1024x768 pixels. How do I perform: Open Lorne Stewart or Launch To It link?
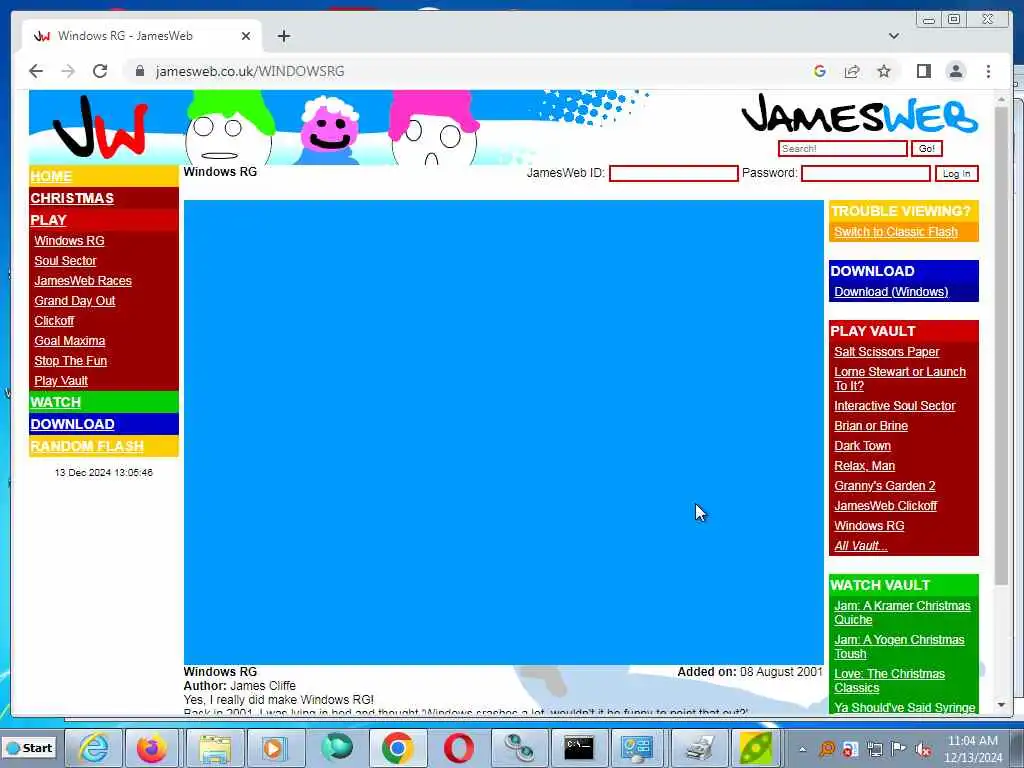pyautogui.click(x=899, y=379)
